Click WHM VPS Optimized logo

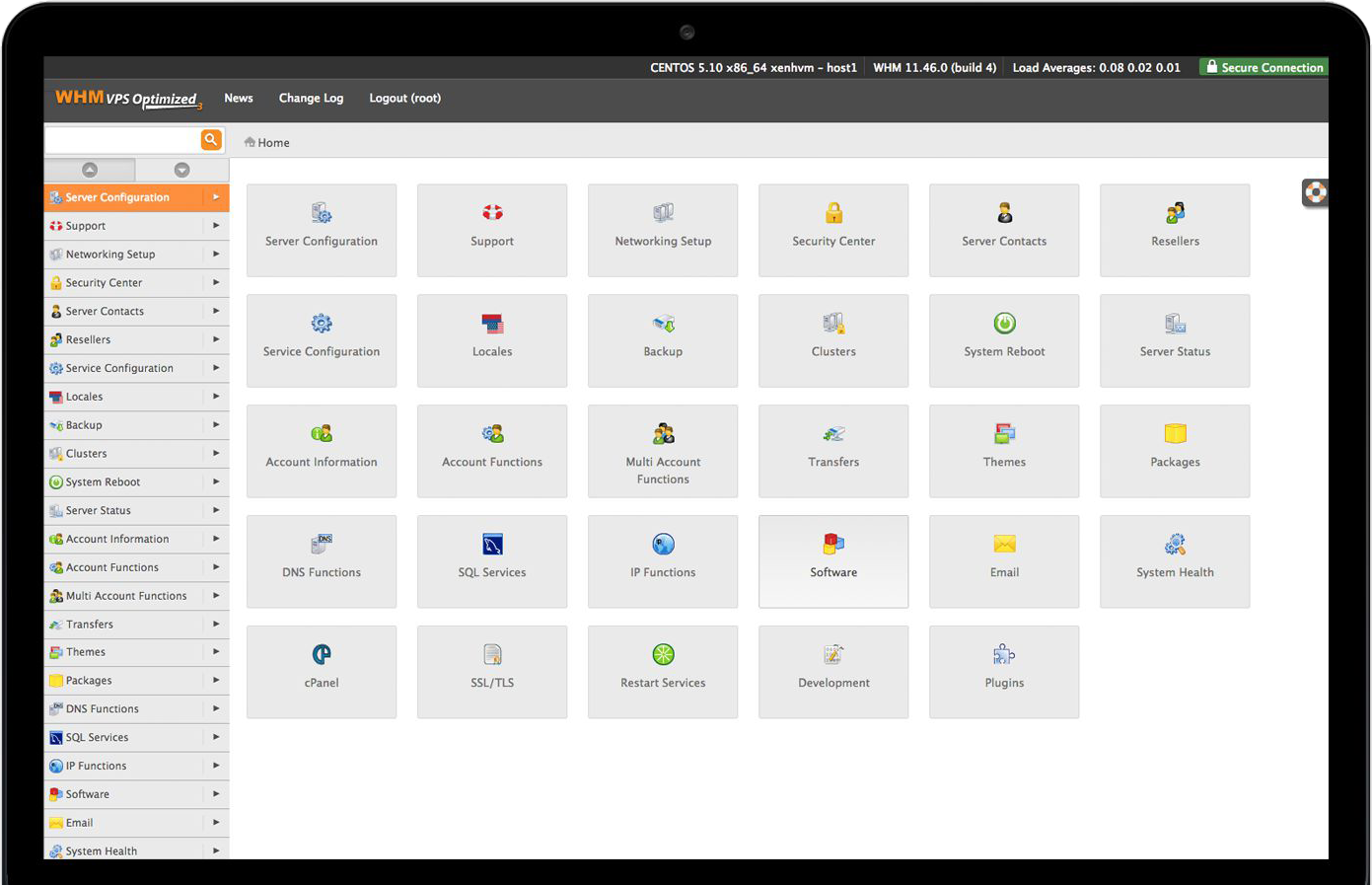[x=128, y=99]
